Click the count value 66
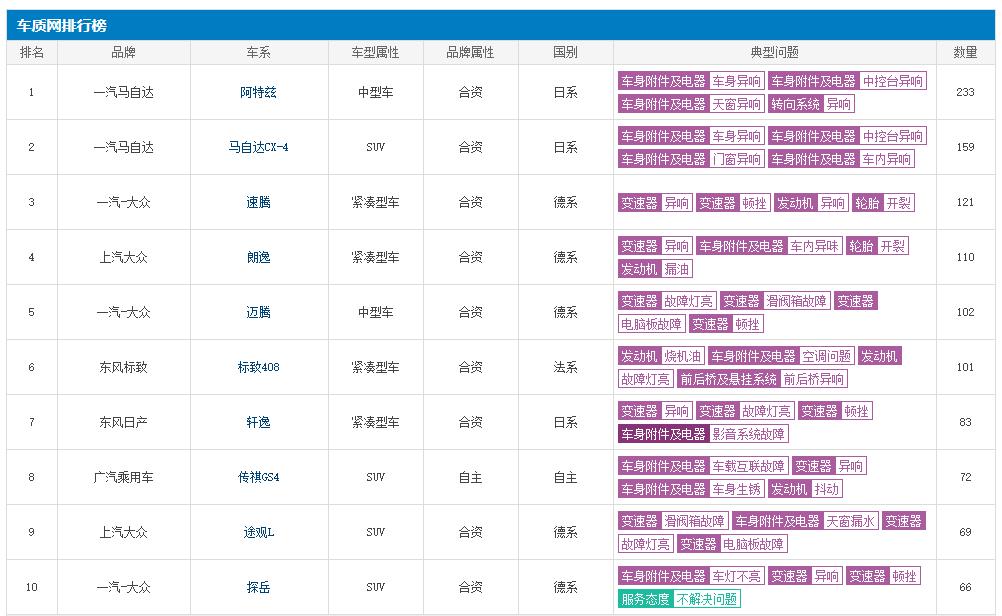This screenshot has height=616, width=1002. click(x=965, y=587)
